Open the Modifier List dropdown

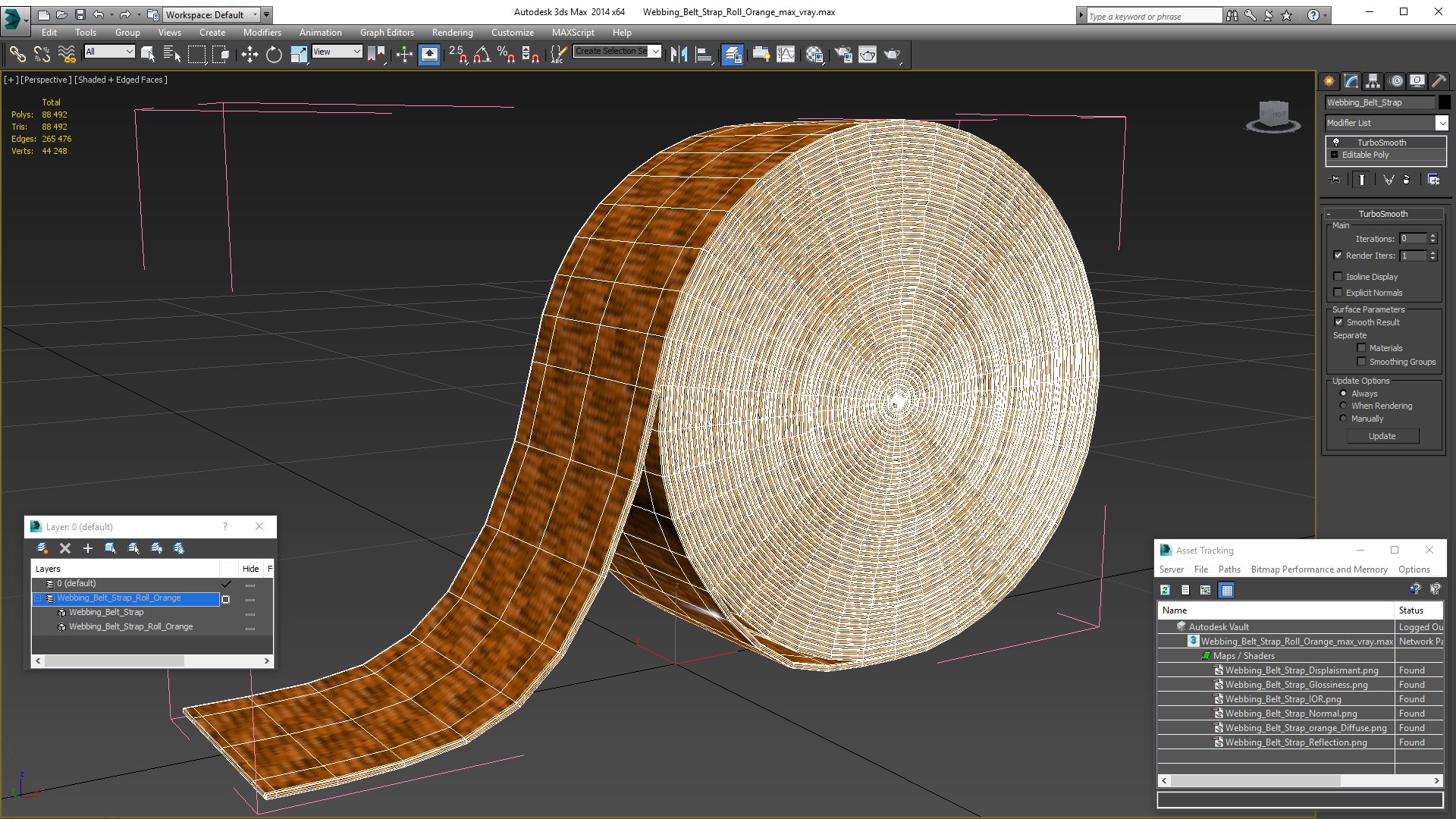pos(1442,123)
